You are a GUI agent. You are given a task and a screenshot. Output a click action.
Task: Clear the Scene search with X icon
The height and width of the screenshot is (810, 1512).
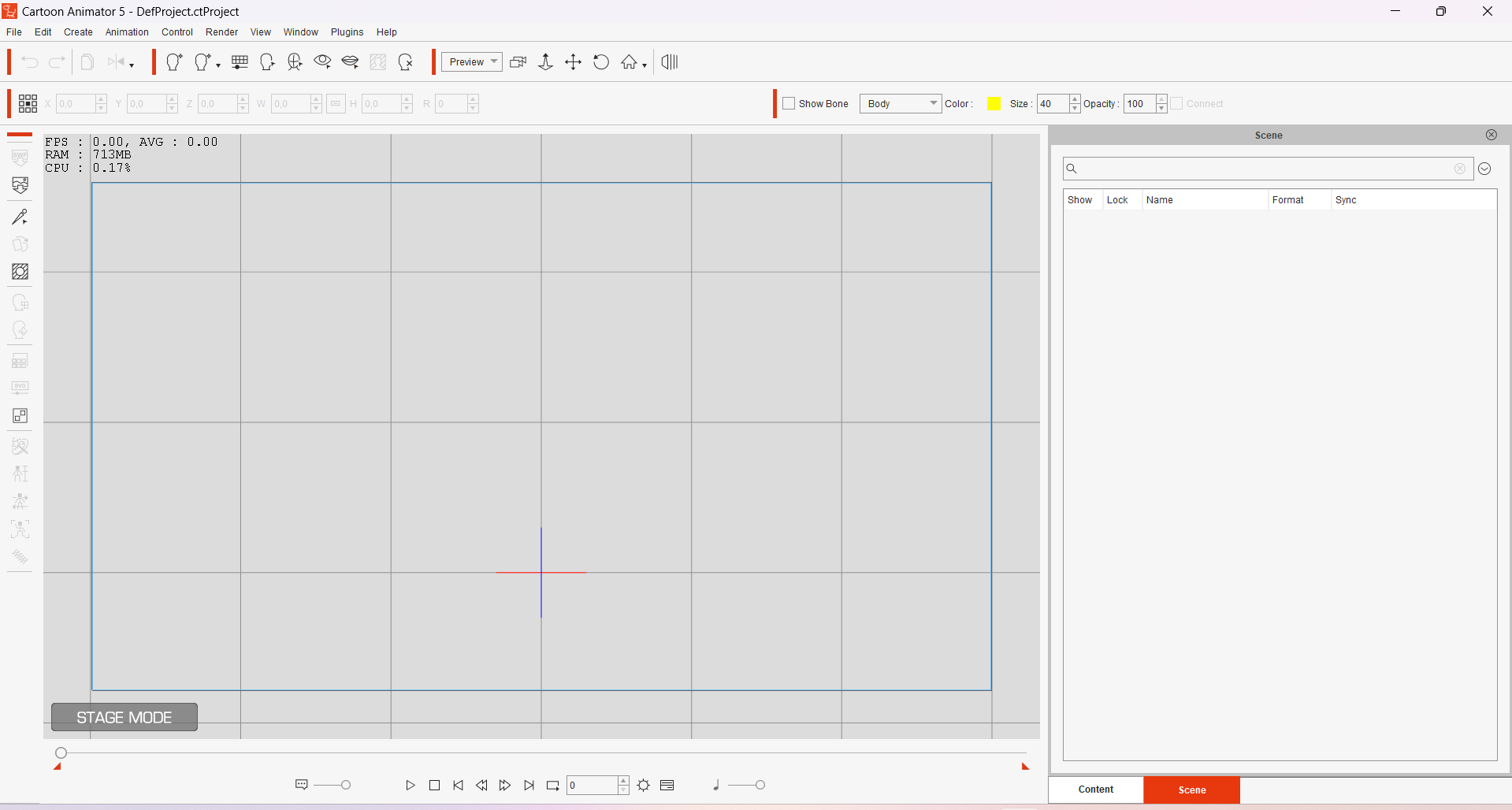pyautogui.click(x=1460, y=169)
